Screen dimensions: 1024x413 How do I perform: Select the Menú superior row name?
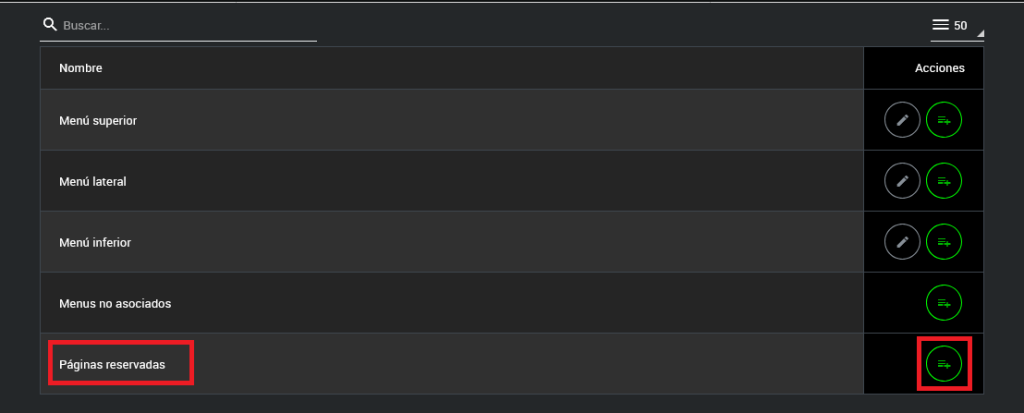pos(98,121)
